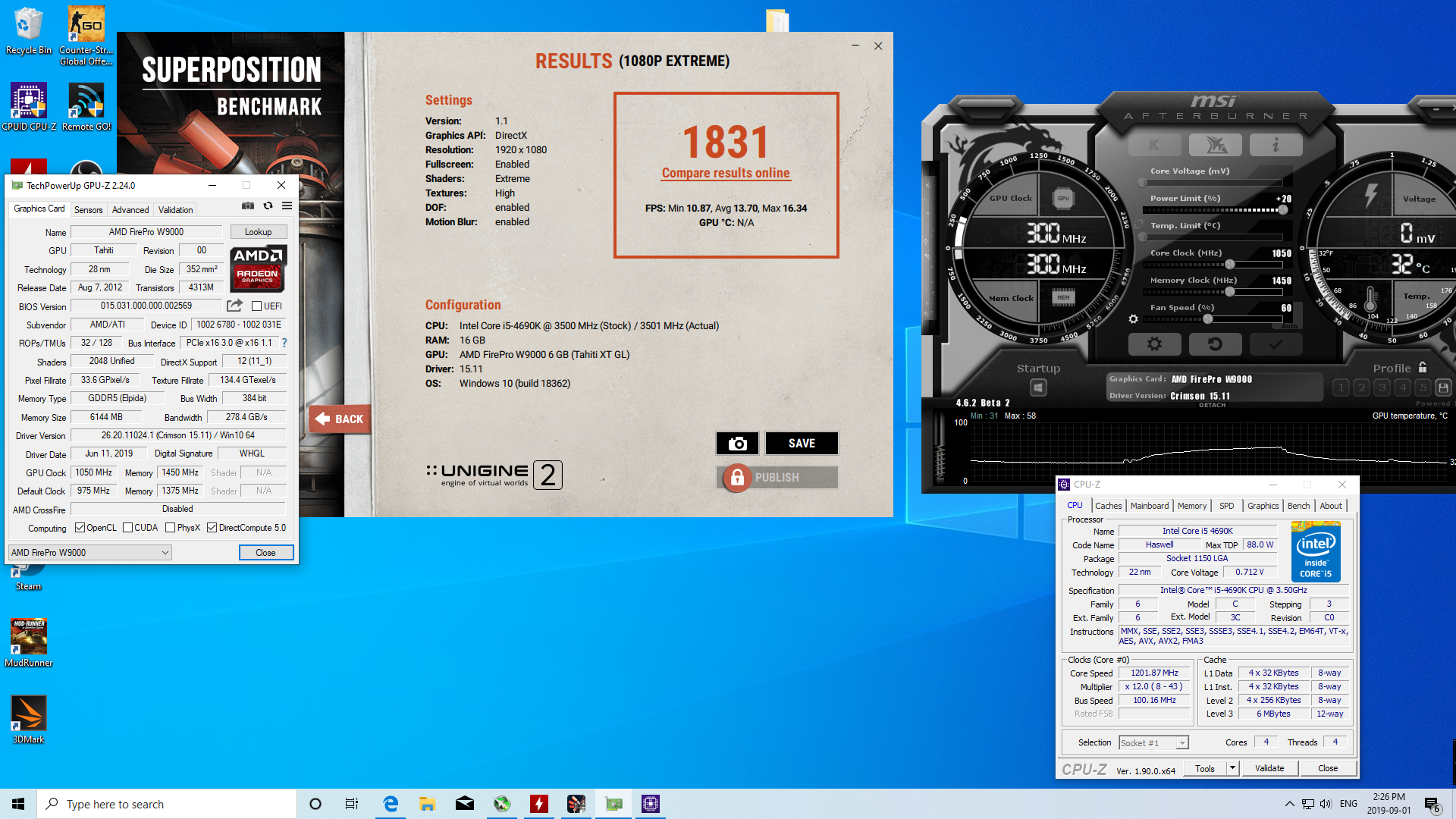Open Recycle Bin desktop icon
The height and width of the screenshot is (819, 1456).
pyautogui.click(x=28, y=32)
